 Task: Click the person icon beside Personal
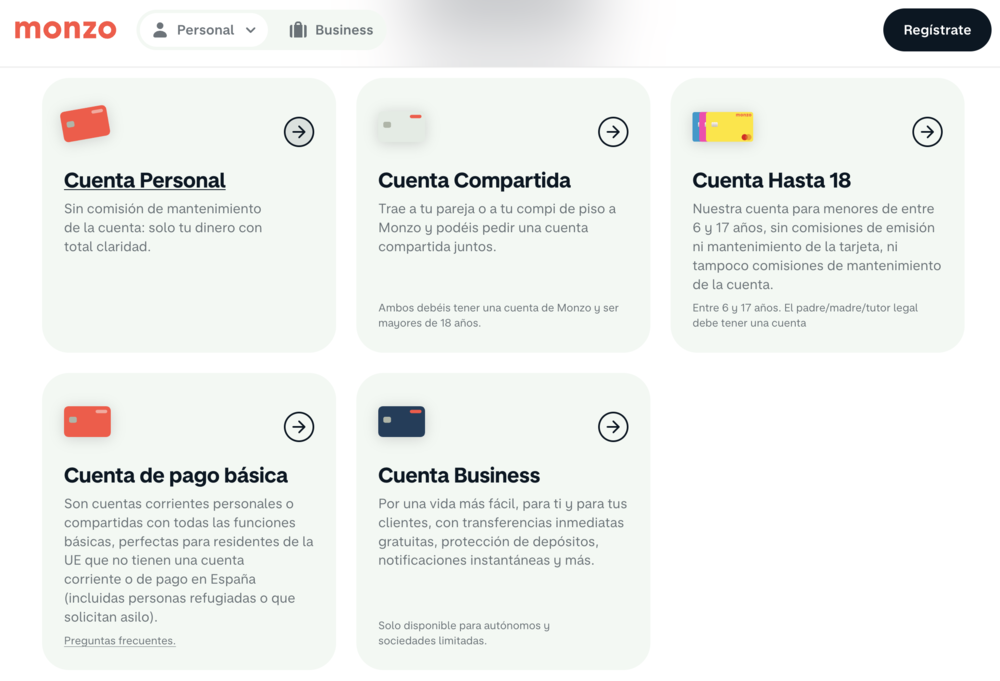[x=160, y=30]
